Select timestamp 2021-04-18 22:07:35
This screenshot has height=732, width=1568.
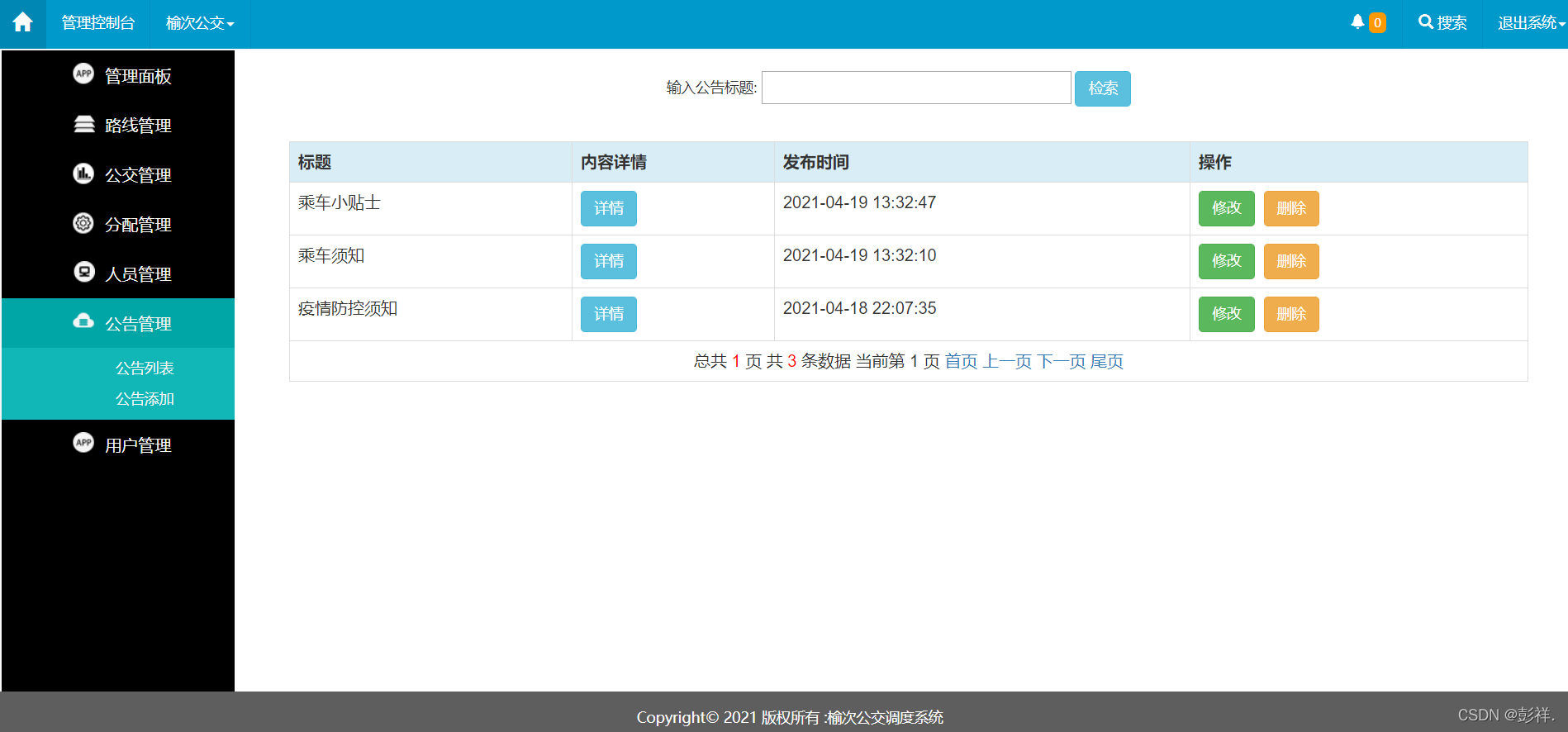[x=859, y=308]
